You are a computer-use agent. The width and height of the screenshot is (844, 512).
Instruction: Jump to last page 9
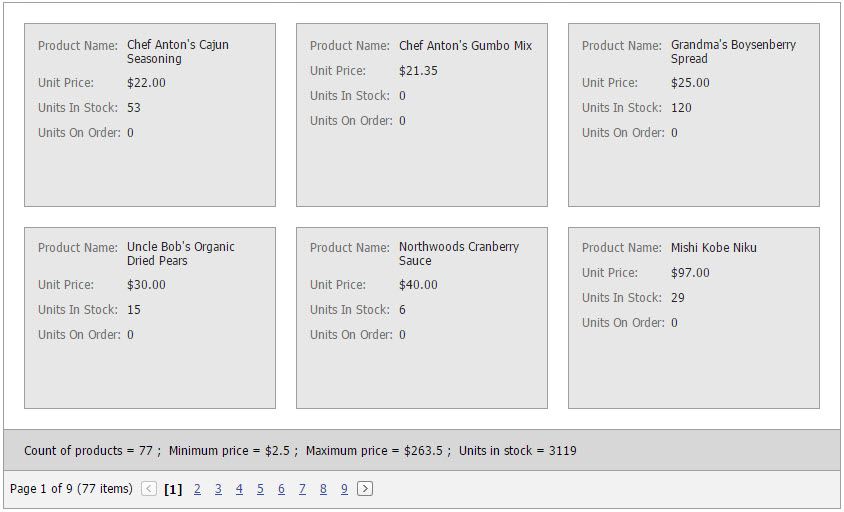(x=344, y=489)
